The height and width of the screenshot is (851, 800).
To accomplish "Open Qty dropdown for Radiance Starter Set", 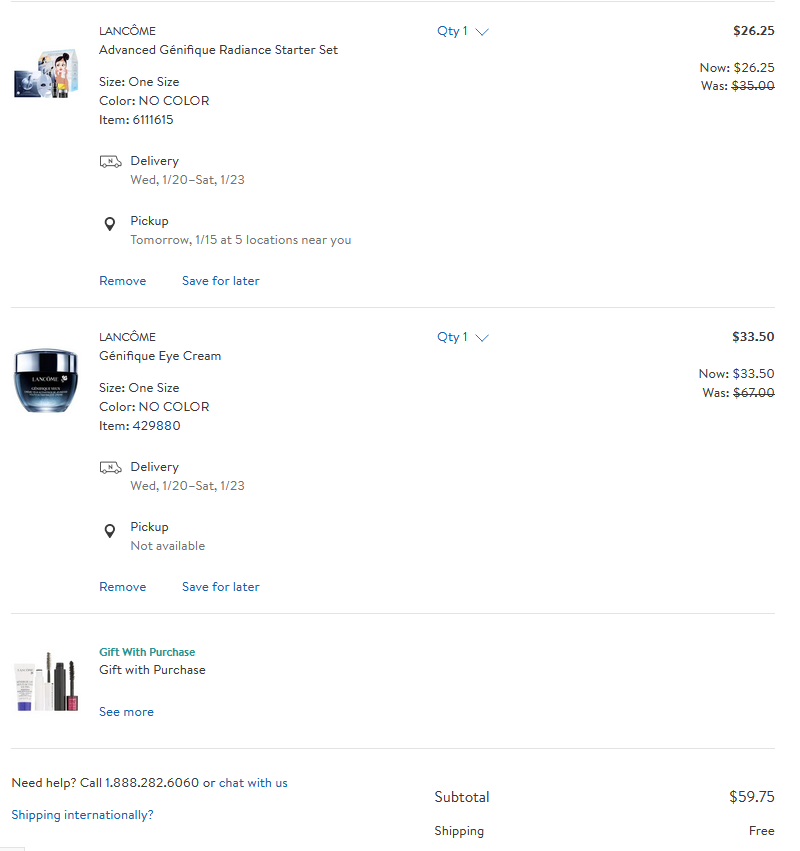I will [462, 31].
